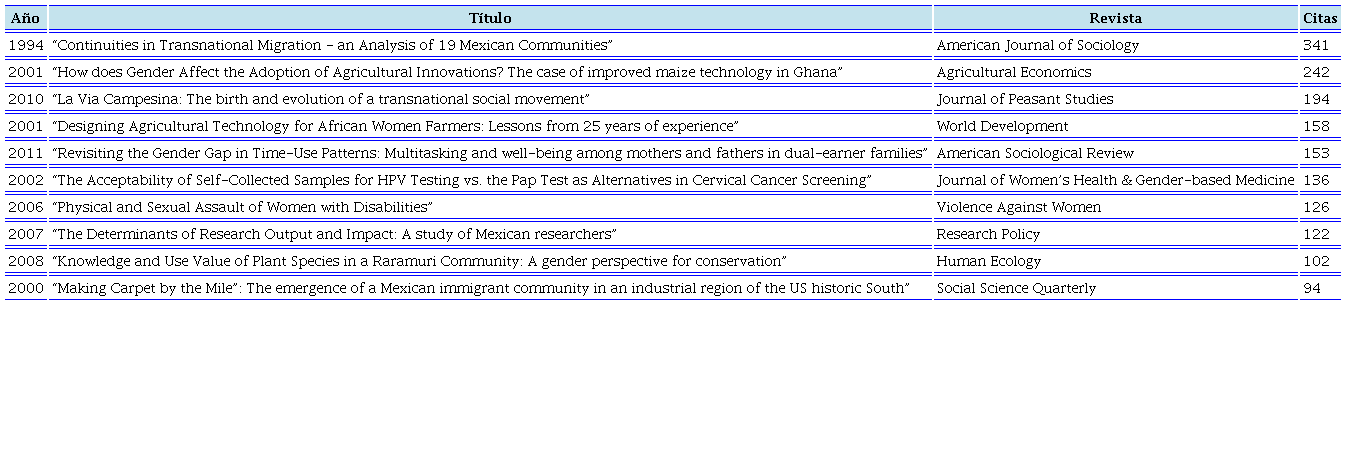Image resolution: width=1346 pixels, height=475 pixels.
Task: Click the La Via Campesina article title
Action: [320, 99]
